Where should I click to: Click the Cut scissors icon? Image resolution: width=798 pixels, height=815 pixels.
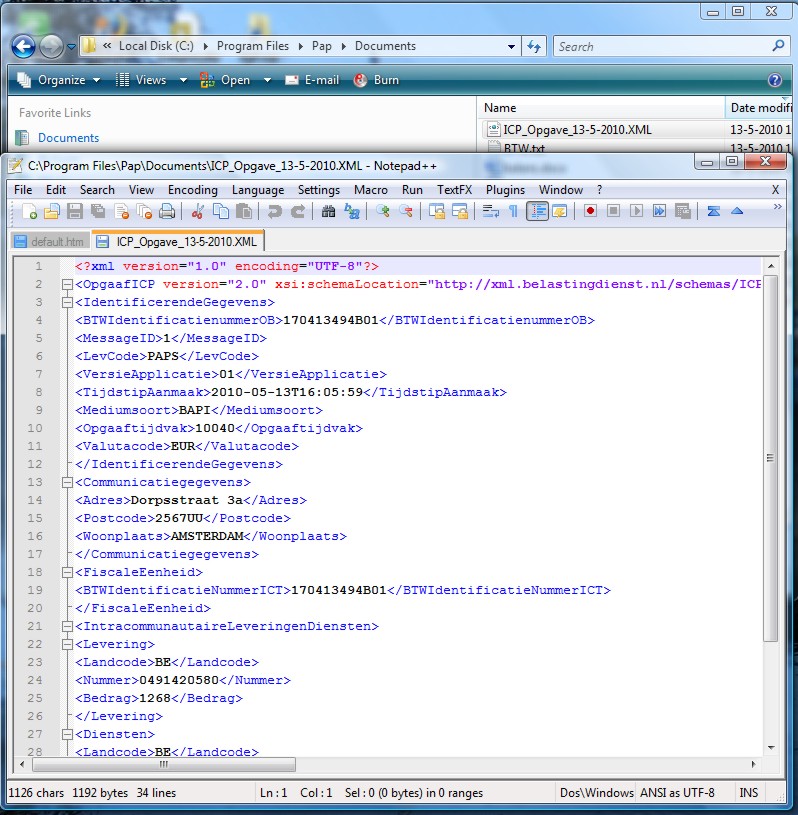tap(197, 211)
